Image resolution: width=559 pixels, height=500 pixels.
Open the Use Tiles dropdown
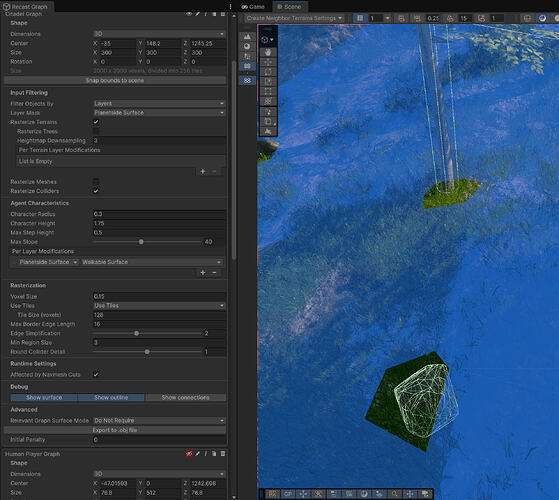[159, 305]
